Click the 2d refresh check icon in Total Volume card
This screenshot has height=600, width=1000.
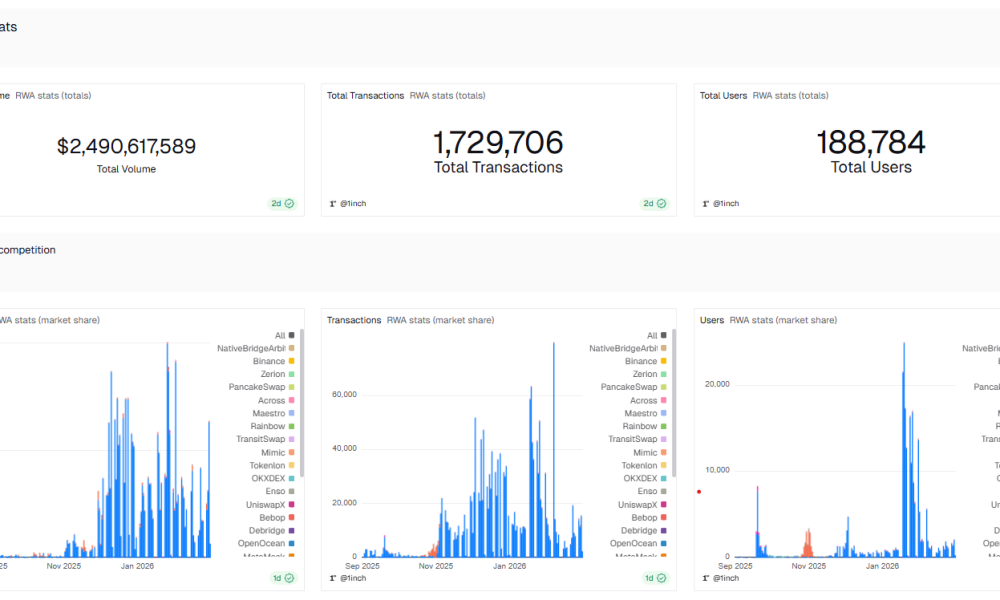[289, 203]
